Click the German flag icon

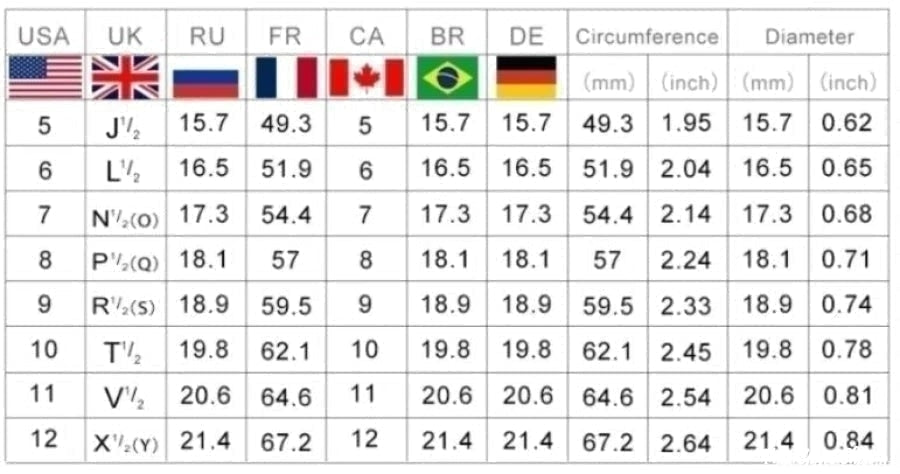pos(526,78)
